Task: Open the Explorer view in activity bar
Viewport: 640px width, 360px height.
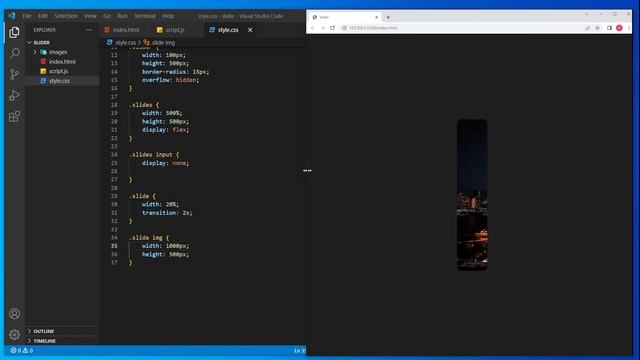Action: (14, 32)
